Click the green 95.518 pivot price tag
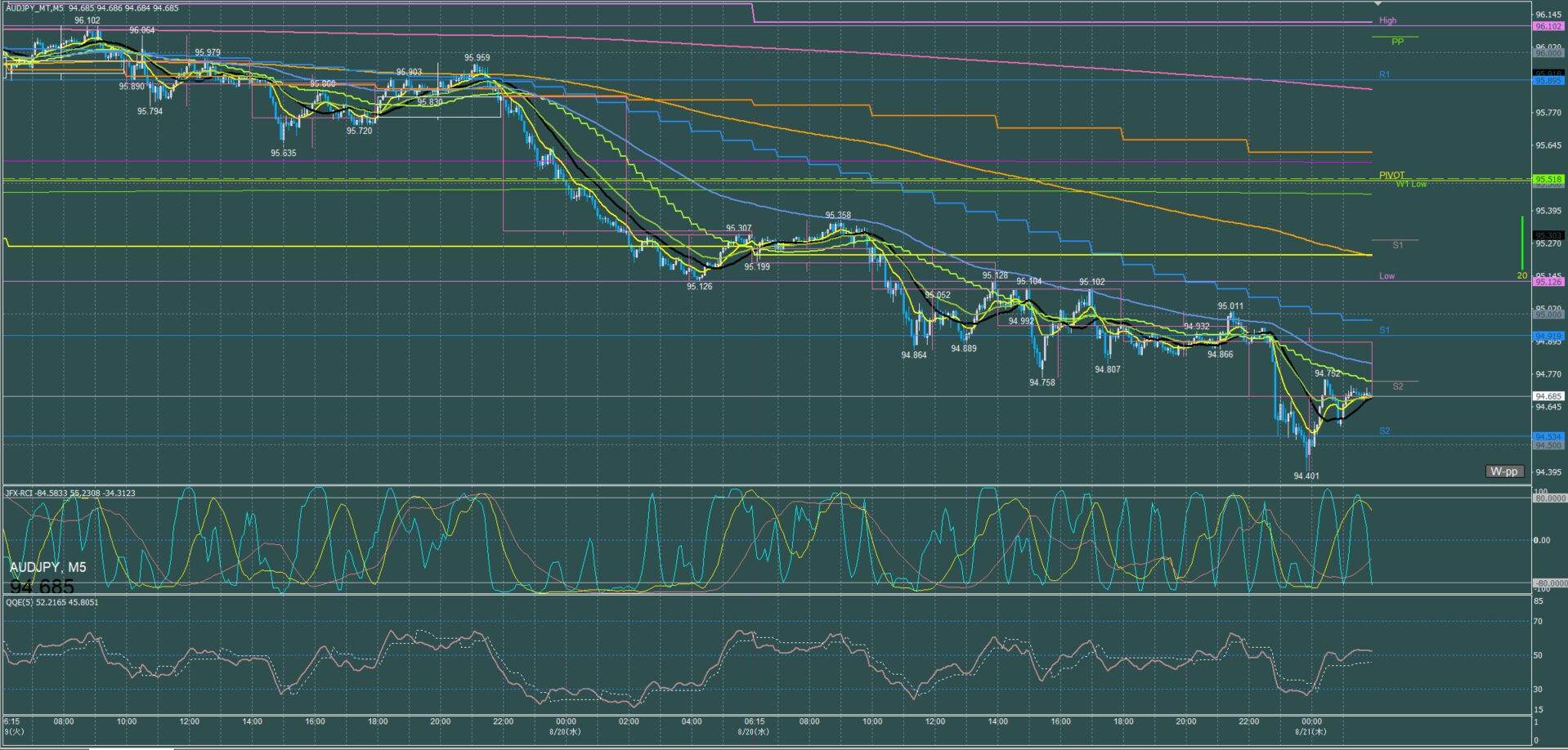 [x=1548, y=179]
